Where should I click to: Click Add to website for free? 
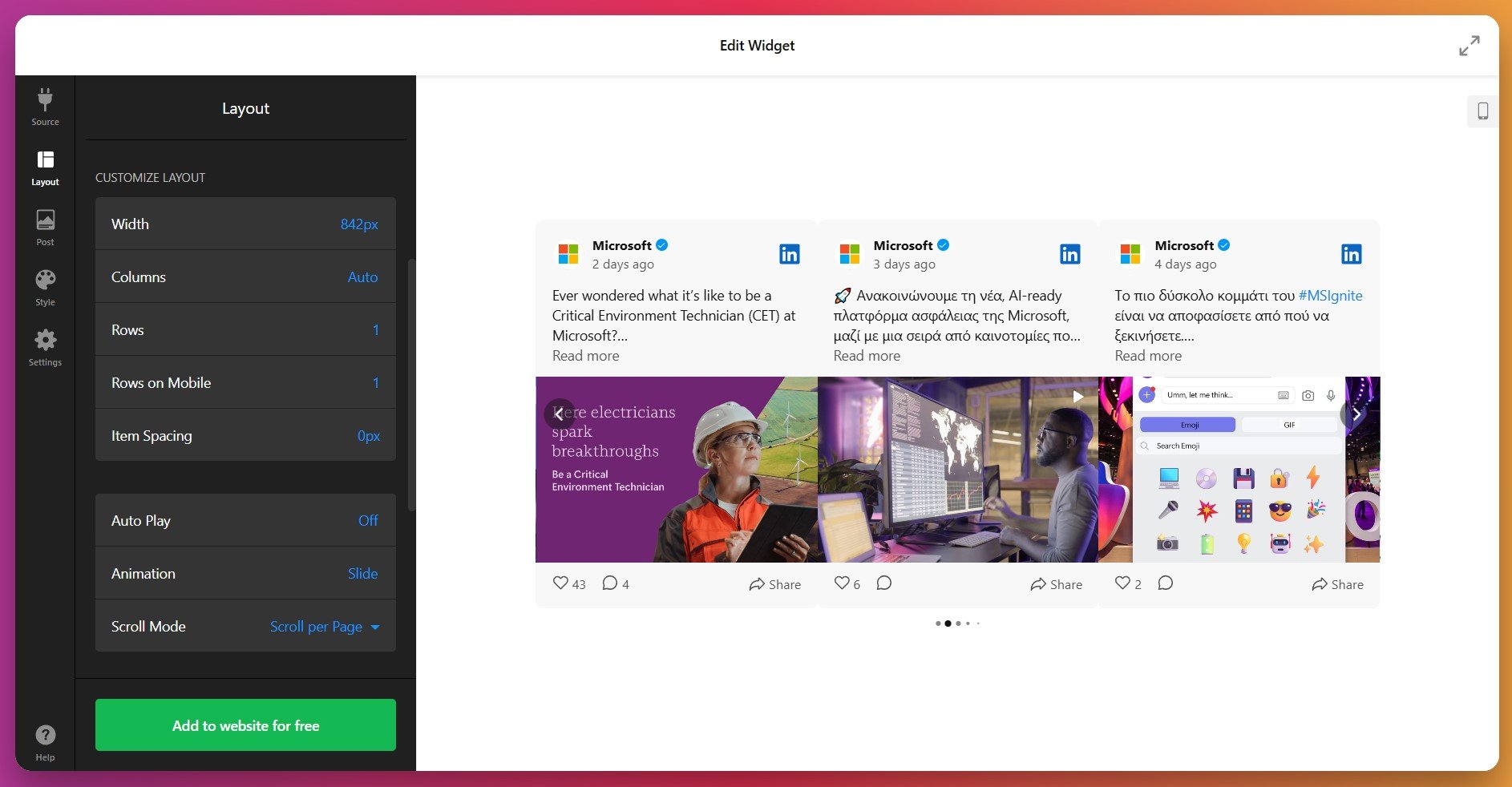point(245,725)
